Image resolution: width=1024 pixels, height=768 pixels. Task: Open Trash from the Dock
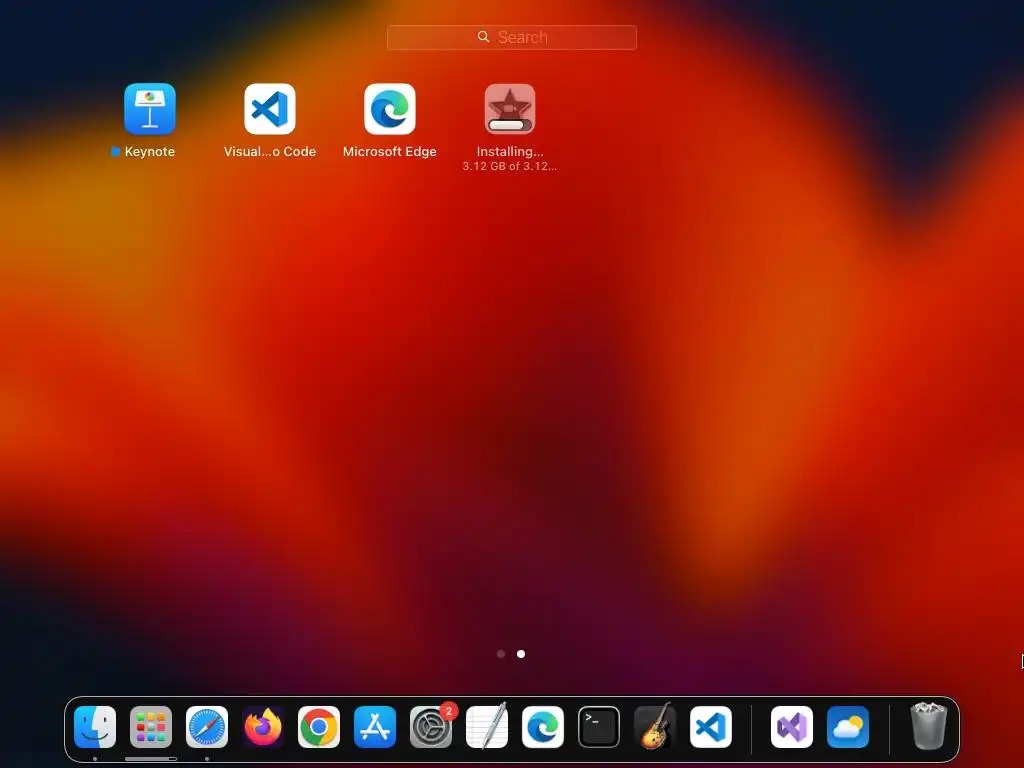928,726
